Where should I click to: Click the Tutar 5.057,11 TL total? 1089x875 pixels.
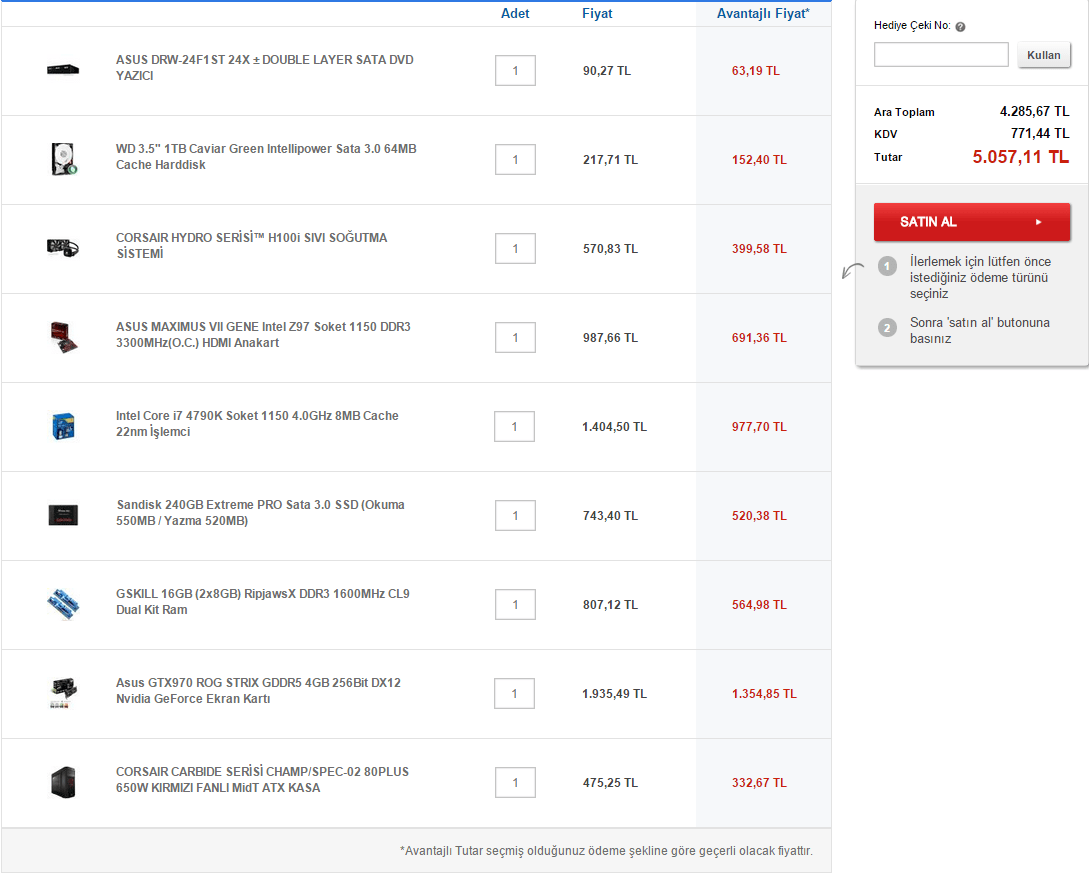pos(1020,157)
